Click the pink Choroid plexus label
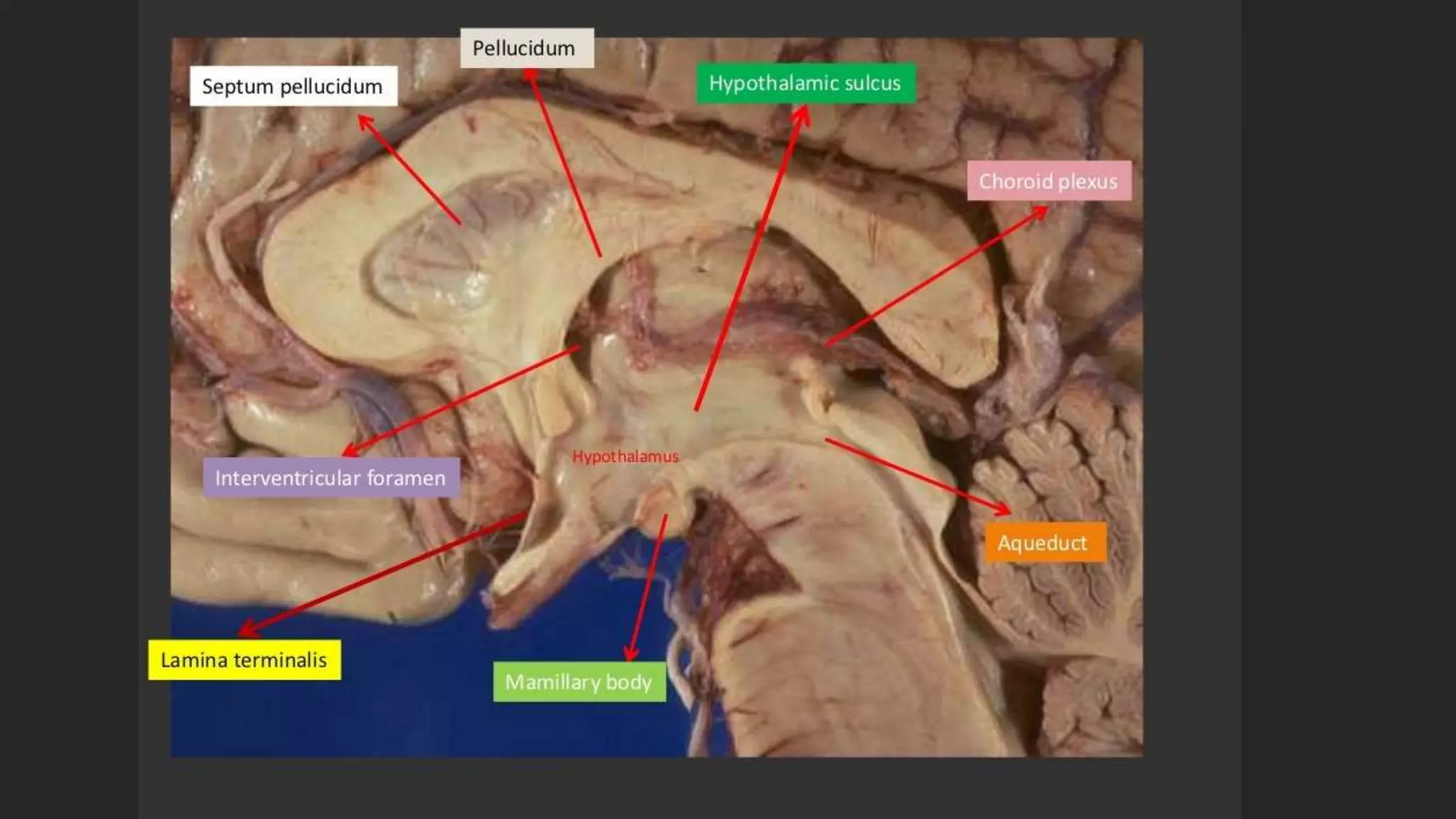 click(1049, 181)
